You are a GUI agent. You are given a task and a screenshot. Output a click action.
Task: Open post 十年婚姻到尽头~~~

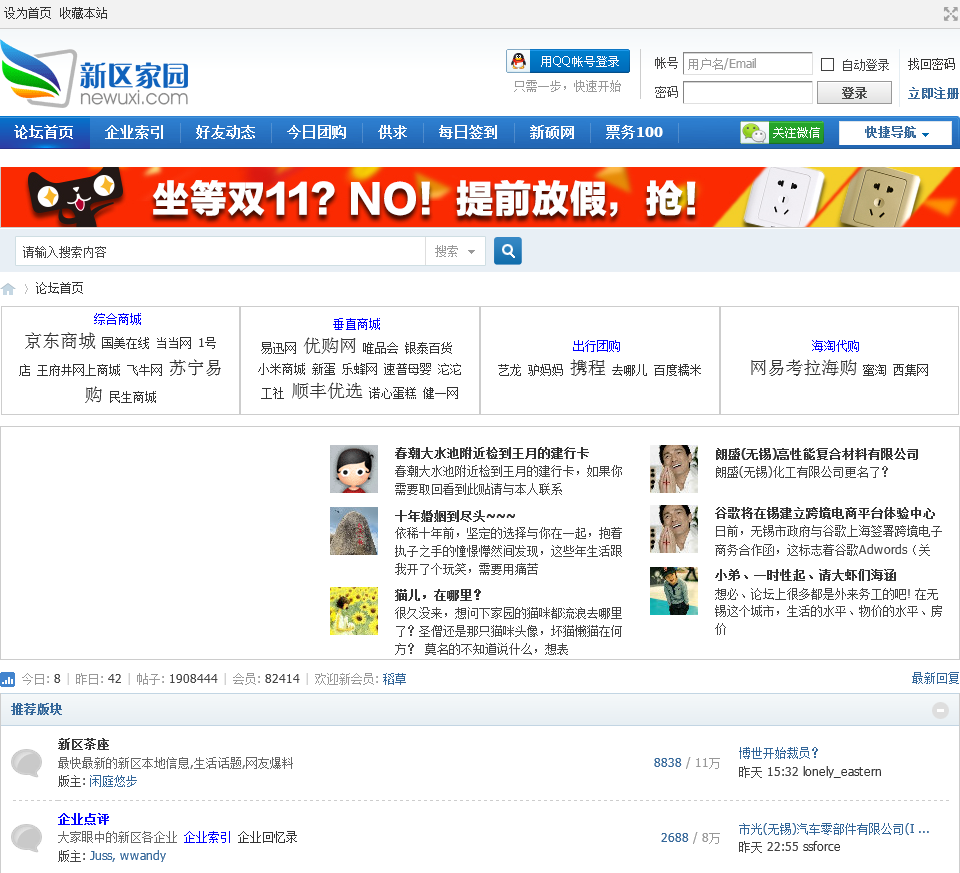pos(455,515)
